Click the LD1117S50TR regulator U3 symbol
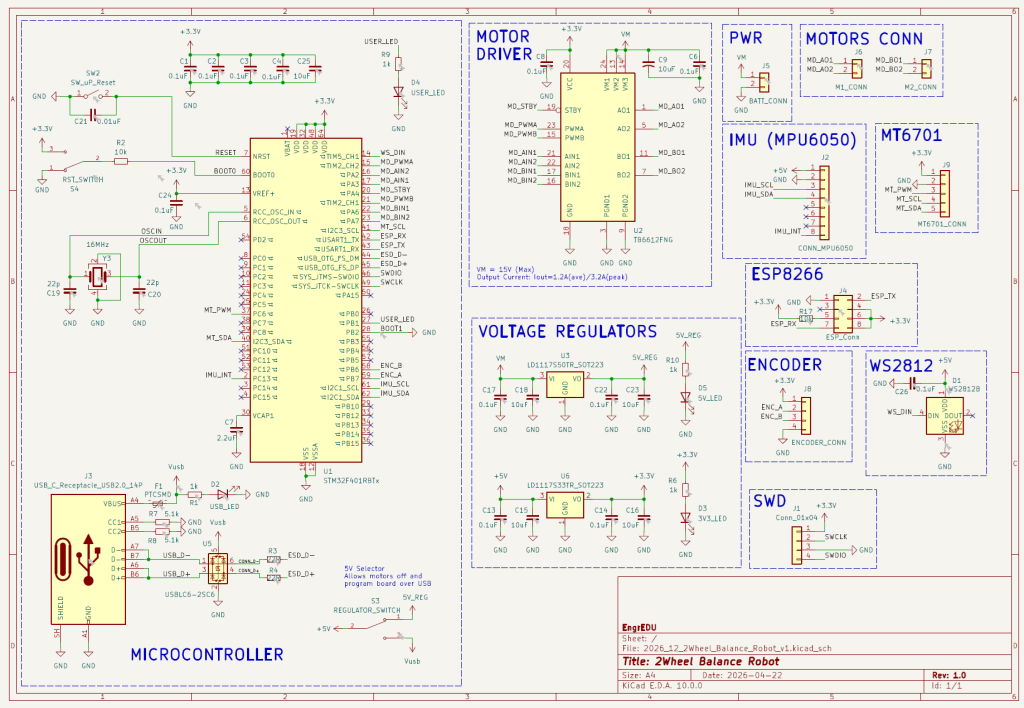This screenshot has width=1024, height=708. click(x=565, y=385)
